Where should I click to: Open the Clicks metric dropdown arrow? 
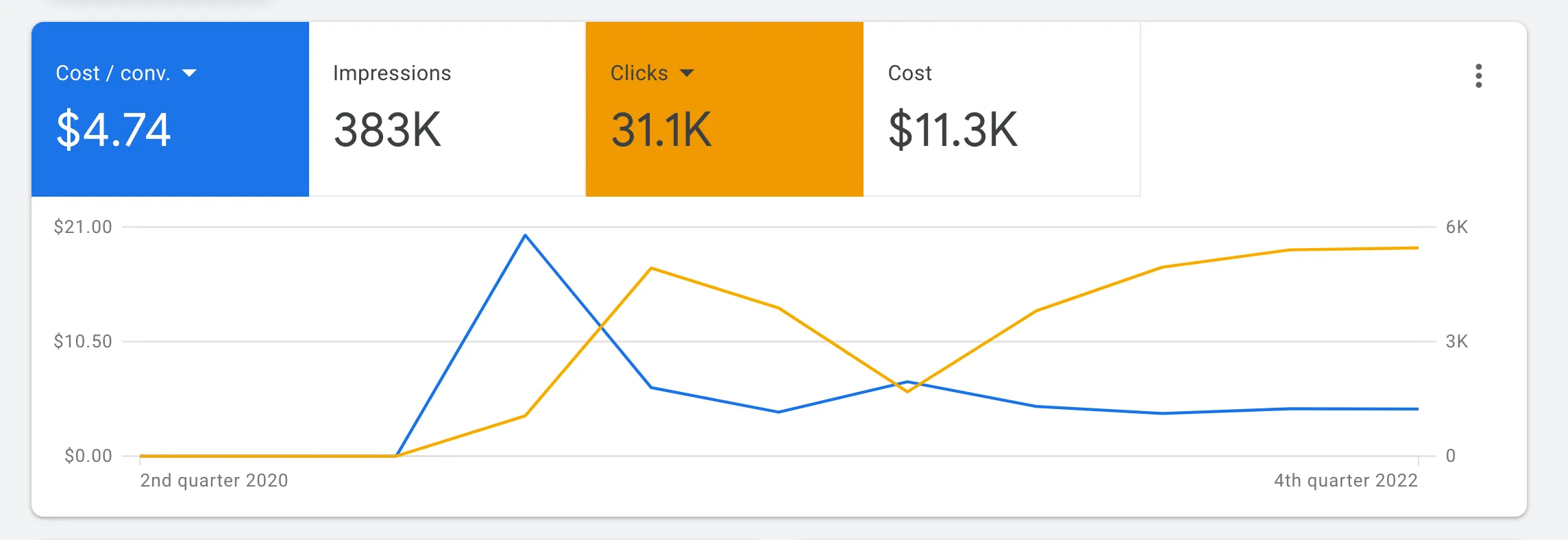(687, 73)
